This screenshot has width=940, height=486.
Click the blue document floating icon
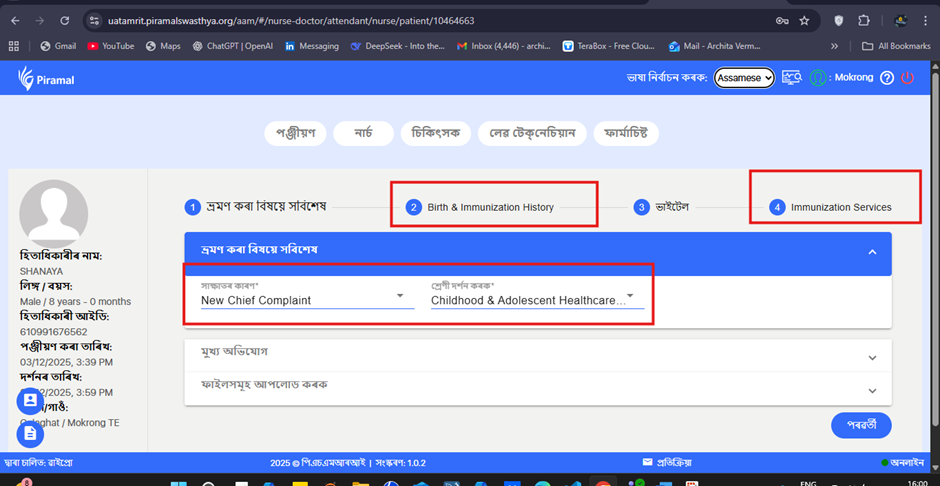click(x=30, y=433)
